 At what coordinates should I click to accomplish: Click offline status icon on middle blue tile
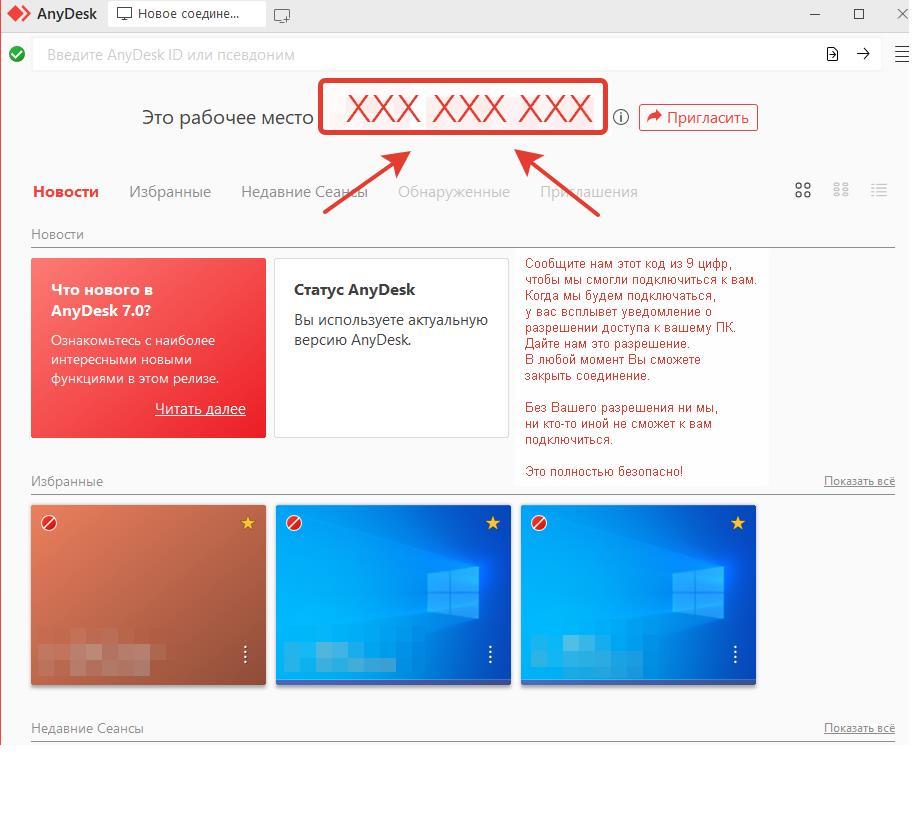(x=293, y=523)
